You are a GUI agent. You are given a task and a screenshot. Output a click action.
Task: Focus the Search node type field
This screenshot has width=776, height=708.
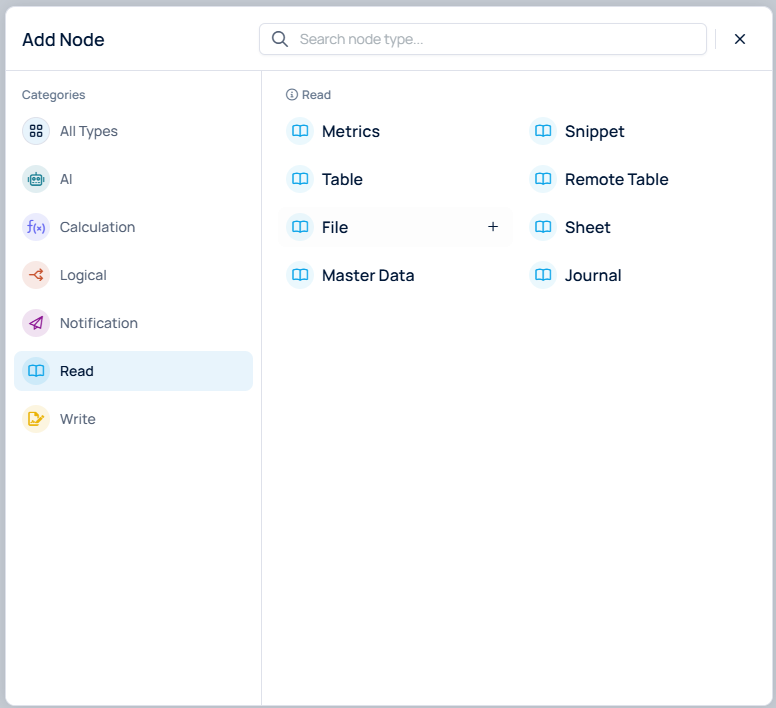[495, 39]
